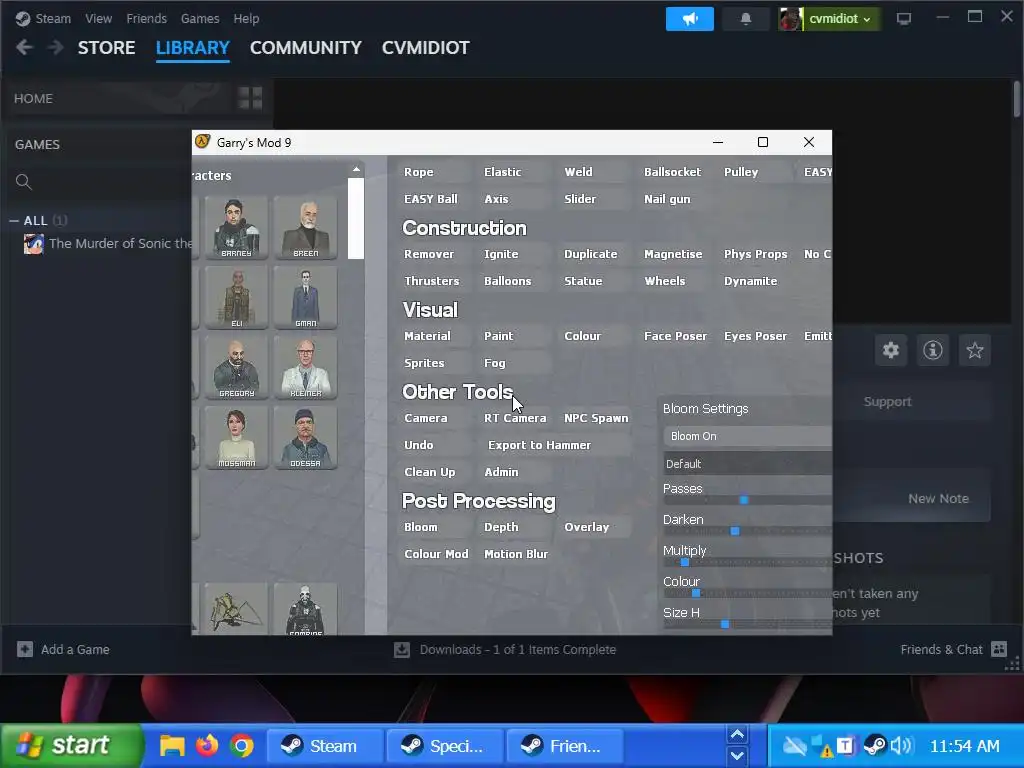Click the character list scroll up arrow
Viewport: 1024px width, 768px height.
[x=356, y=170]
